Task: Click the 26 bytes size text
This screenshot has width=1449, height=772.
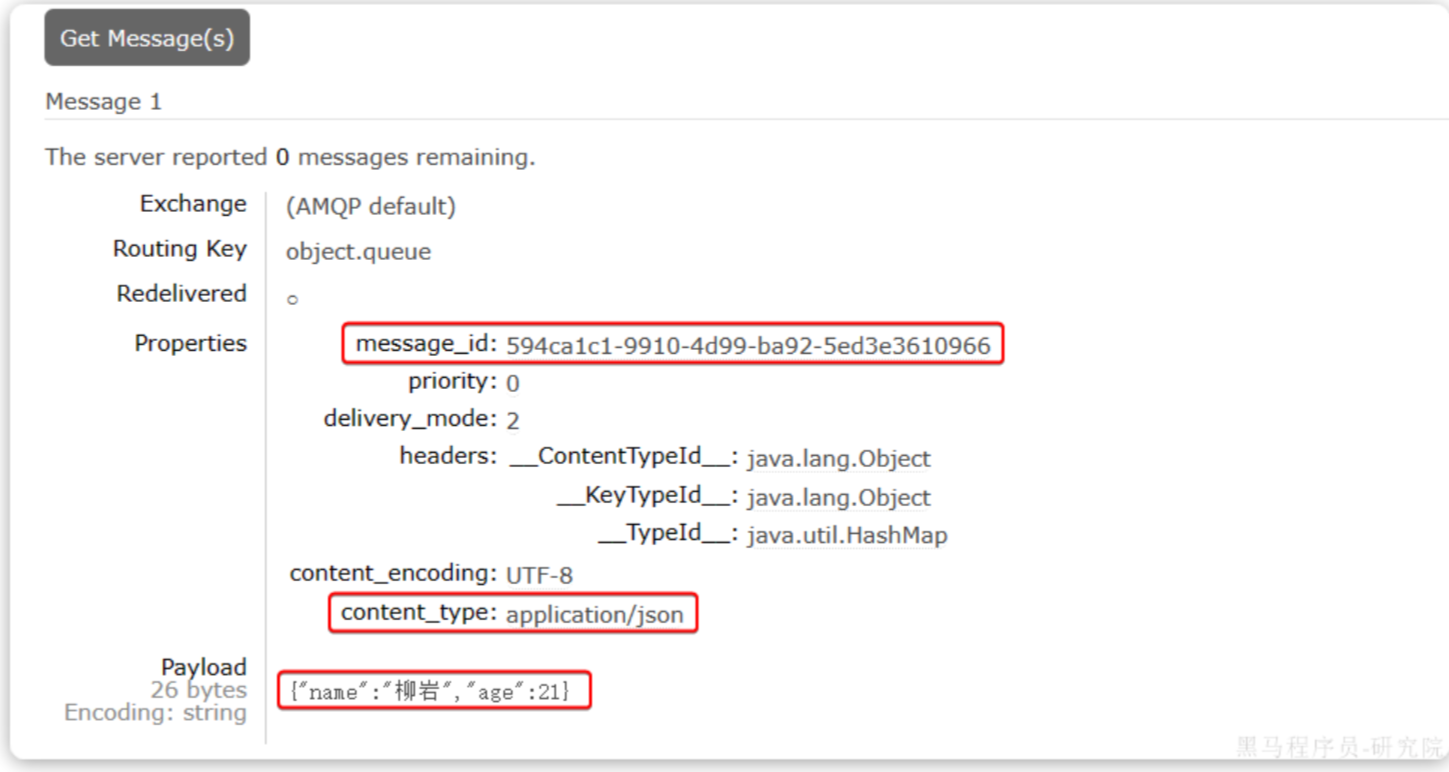Action: [198, 690]
